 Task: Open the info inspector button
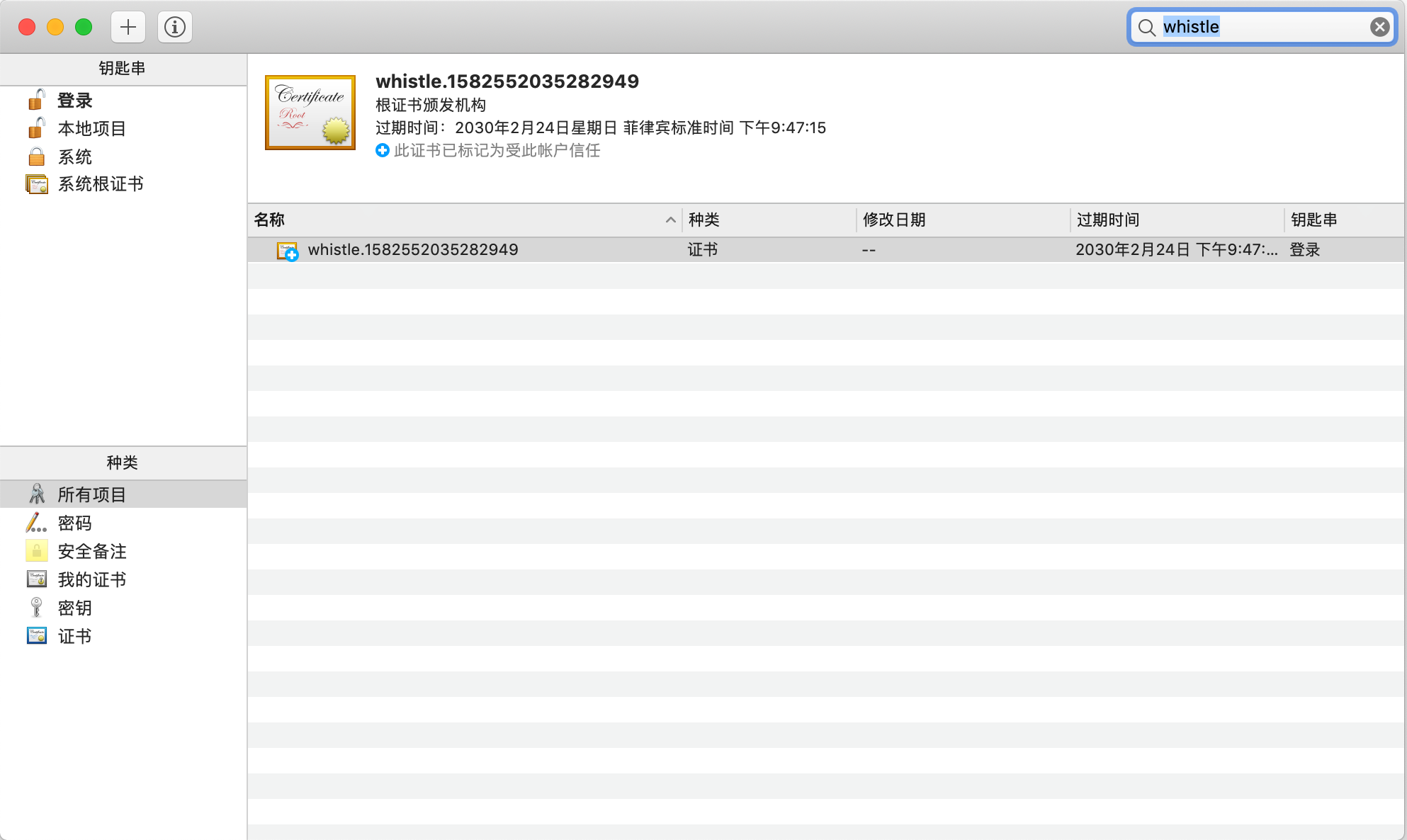175,28
